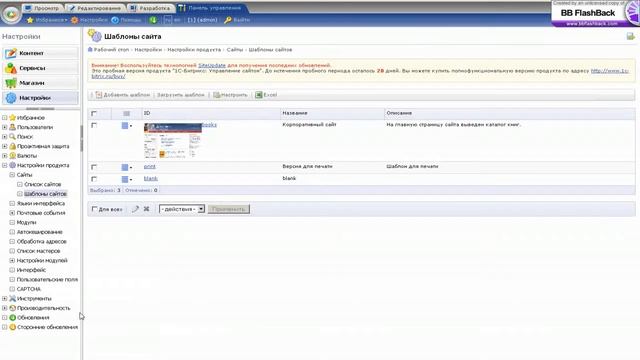Screen dimensions: 640x360
Task: Click the round Bitrix start button
Action: click(11, 14)
